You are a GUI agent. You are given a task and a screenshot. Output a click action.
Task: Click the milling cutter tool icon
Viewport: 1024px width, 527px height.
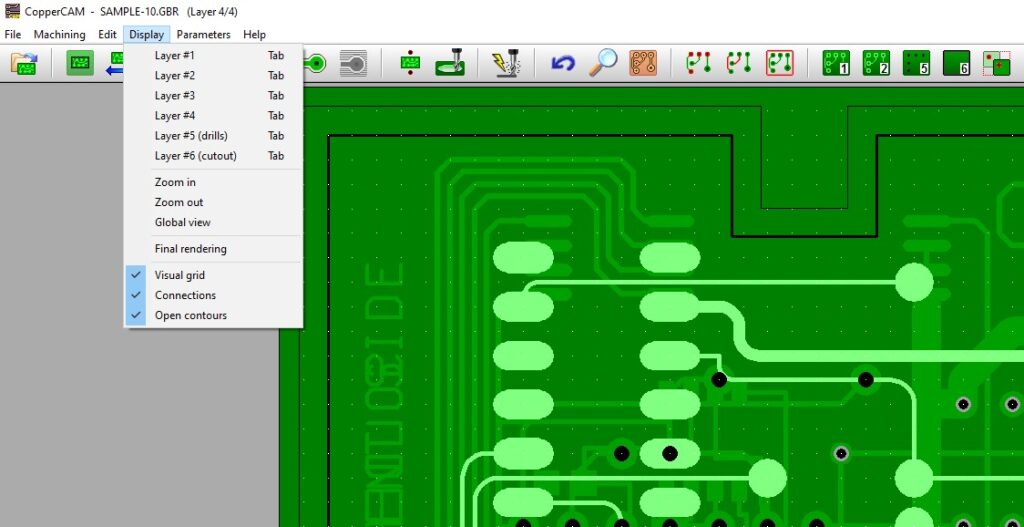450,64
